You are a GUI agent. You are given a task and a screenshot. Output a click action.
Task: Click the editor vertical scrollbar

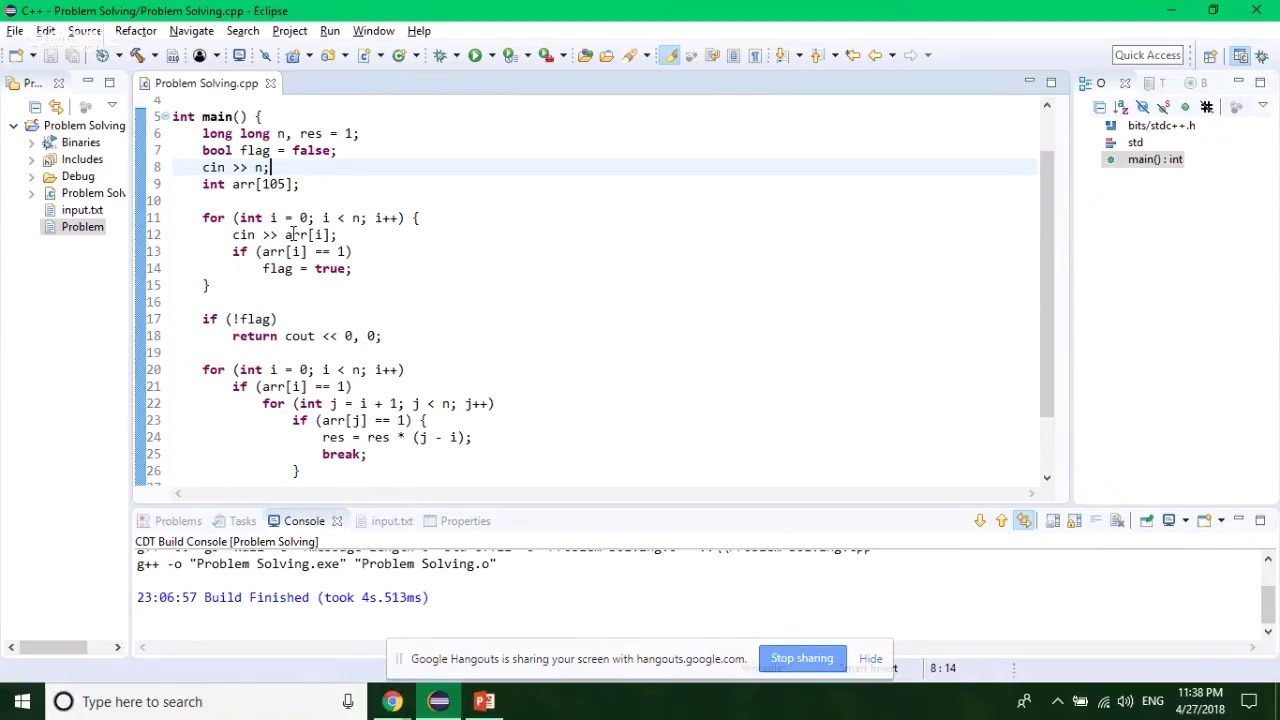(1047, 282)
